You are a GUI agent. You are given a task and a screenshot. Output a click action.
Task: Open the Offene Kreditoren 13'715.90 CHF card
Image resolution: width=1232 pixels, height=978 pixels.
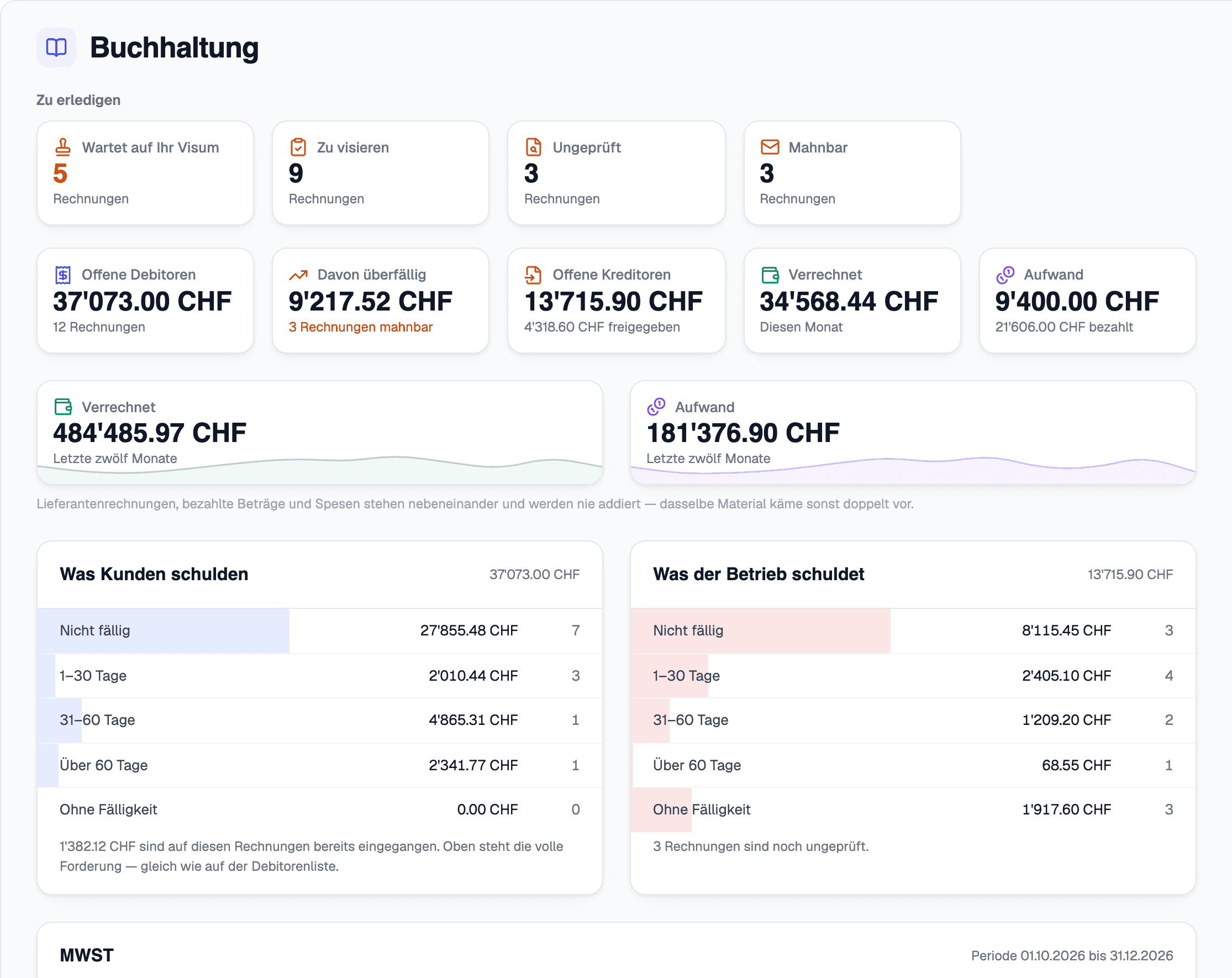tap(616, 301)
